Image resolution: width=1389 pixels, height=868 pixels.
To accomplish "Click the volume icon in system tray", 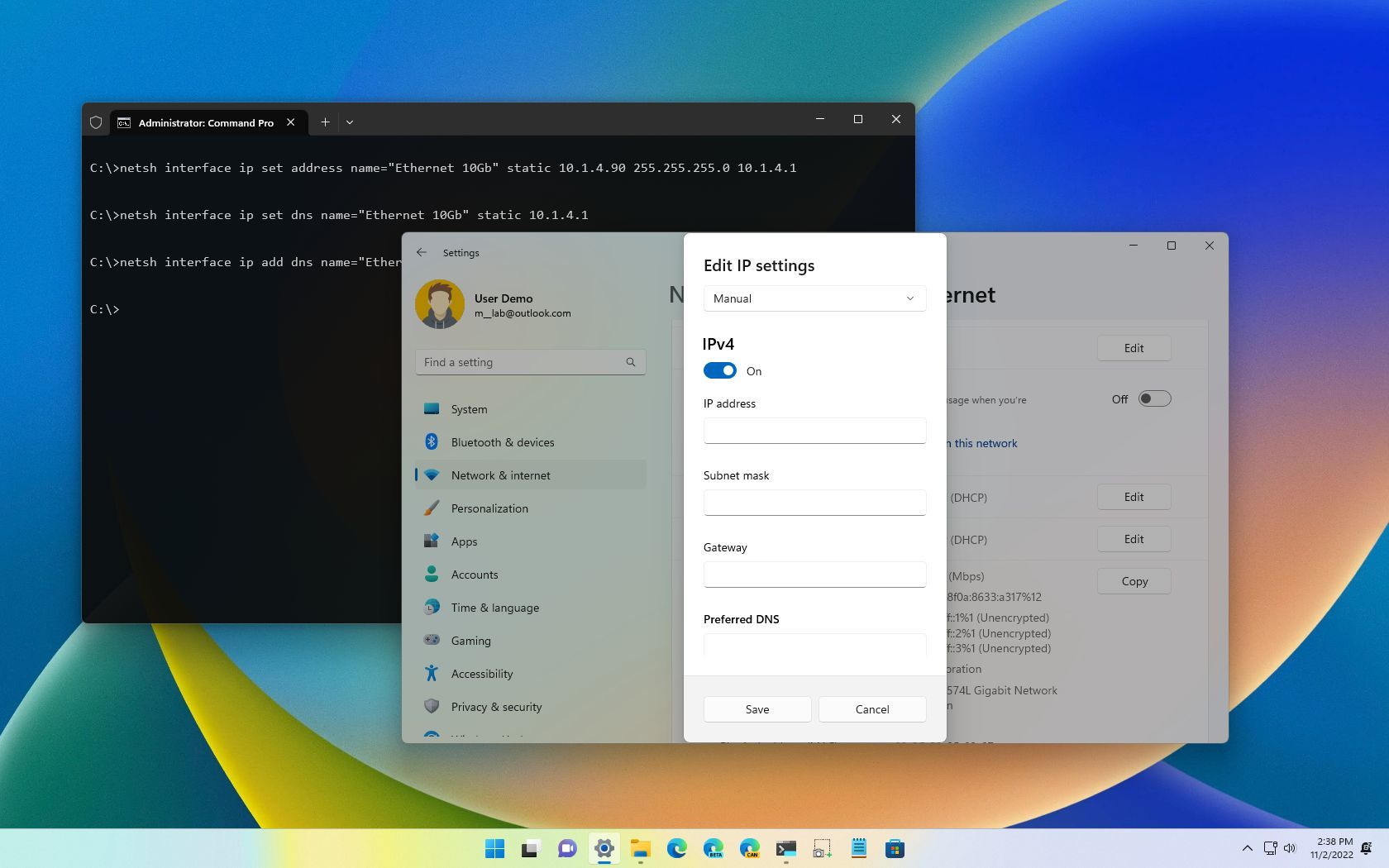I will coord(1291,848).
